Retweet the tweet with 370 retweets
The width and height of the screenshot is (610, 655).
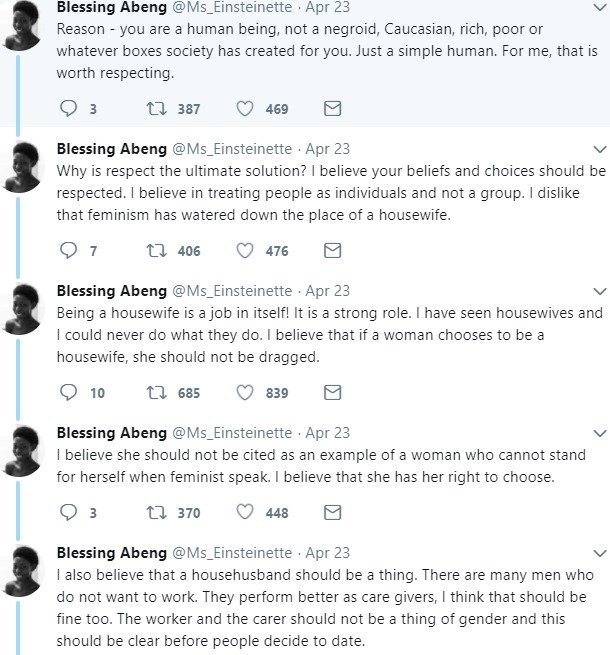click(x=157, y=512)
